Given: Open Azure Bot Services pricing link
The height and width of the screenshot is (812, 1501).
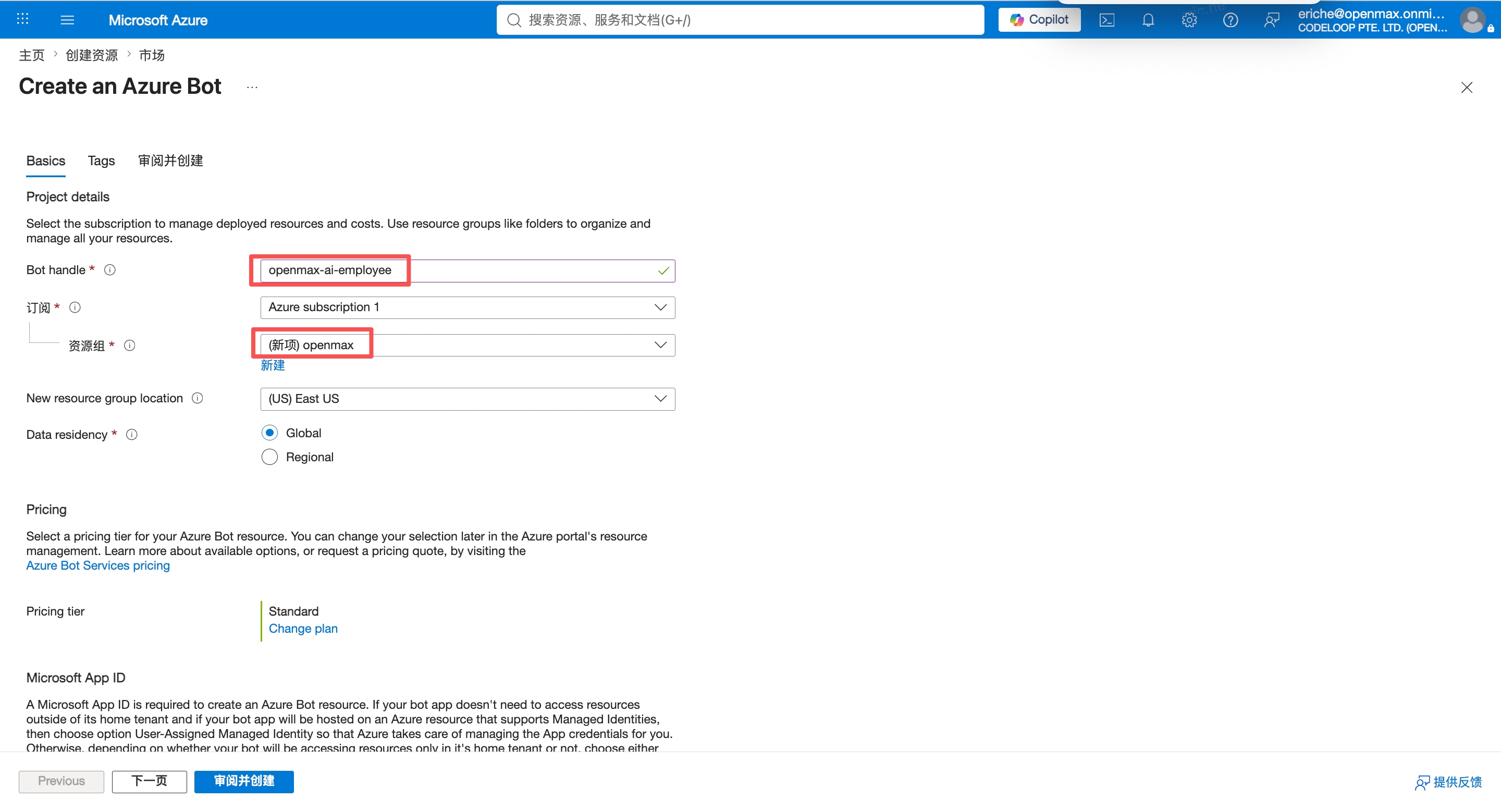Looking at the screenshot, I should (x=98, y=565).
